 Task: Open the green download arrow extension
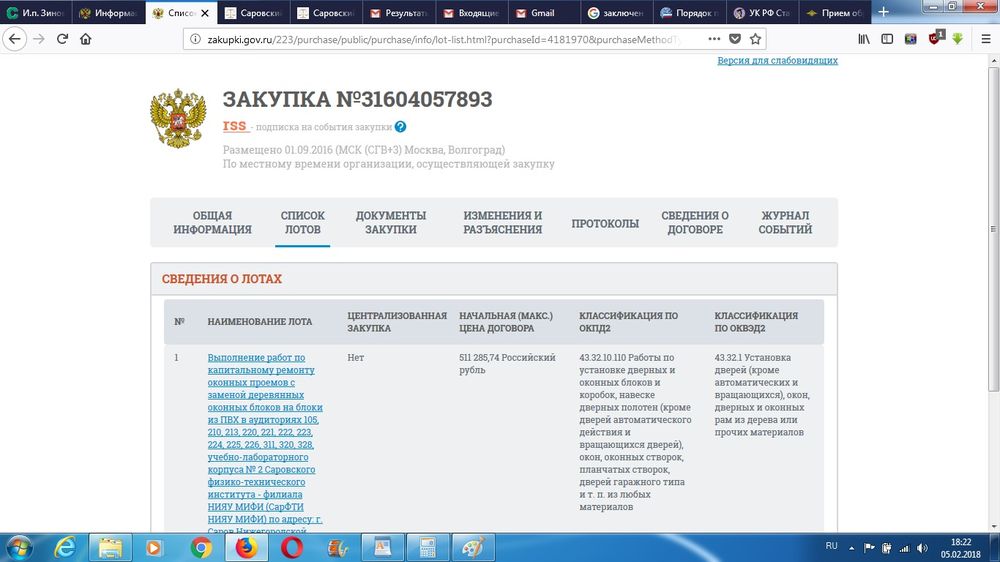pyautogui.click(x=958, y=39)
